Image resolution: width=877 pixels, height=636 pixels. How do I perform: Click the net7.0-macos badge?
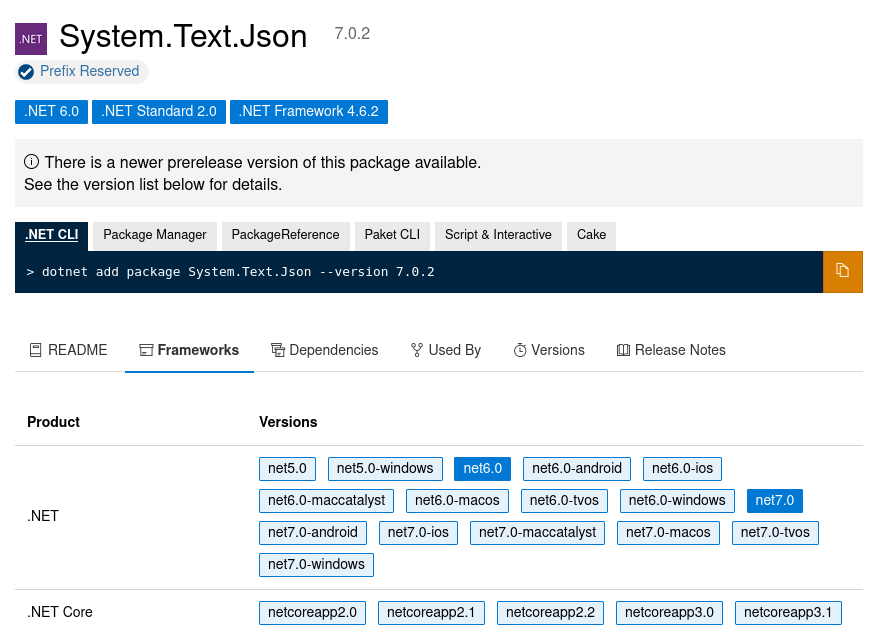668,533
